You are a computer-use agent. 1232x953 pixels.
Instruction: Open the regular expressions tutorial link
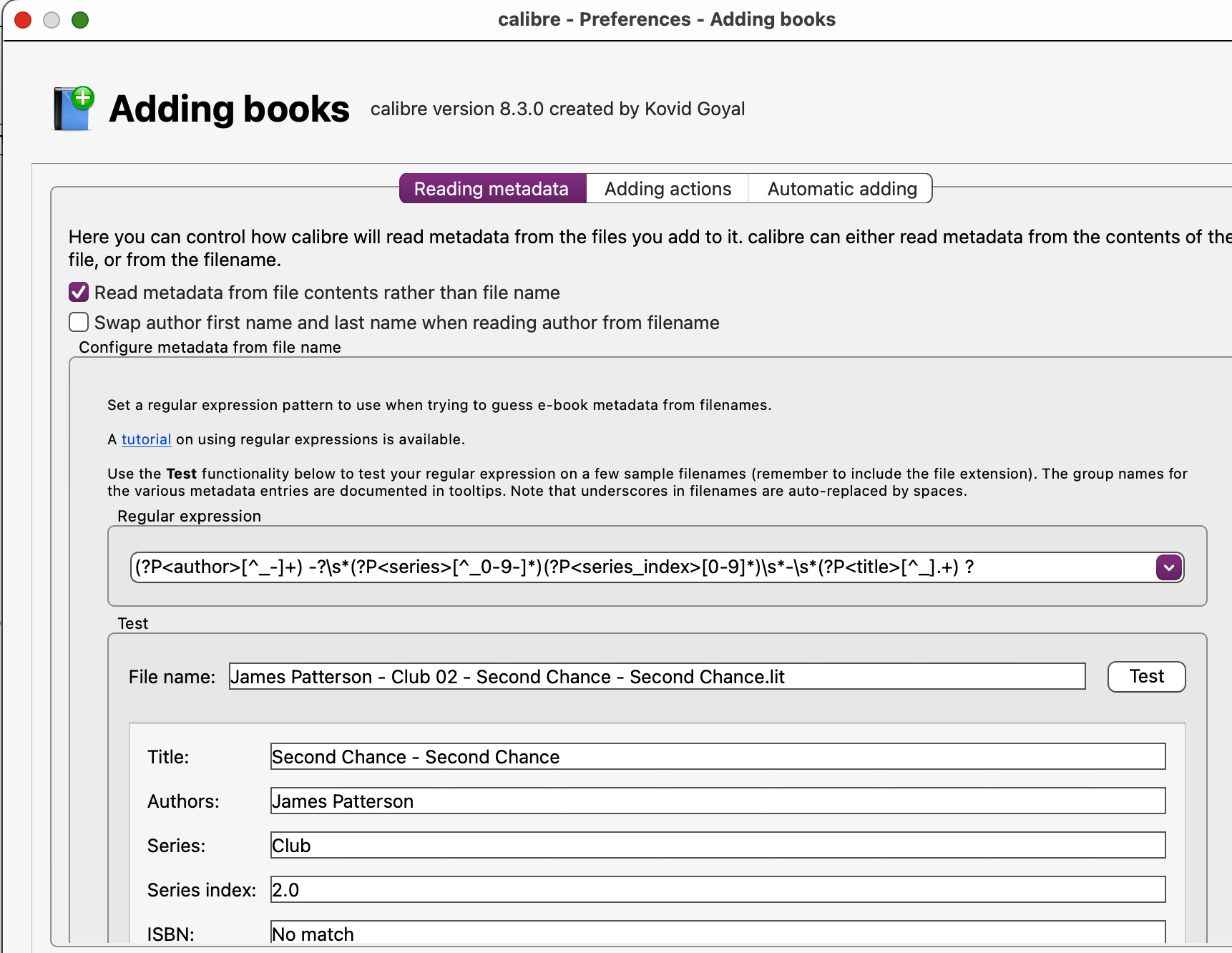tap(146, 439)
